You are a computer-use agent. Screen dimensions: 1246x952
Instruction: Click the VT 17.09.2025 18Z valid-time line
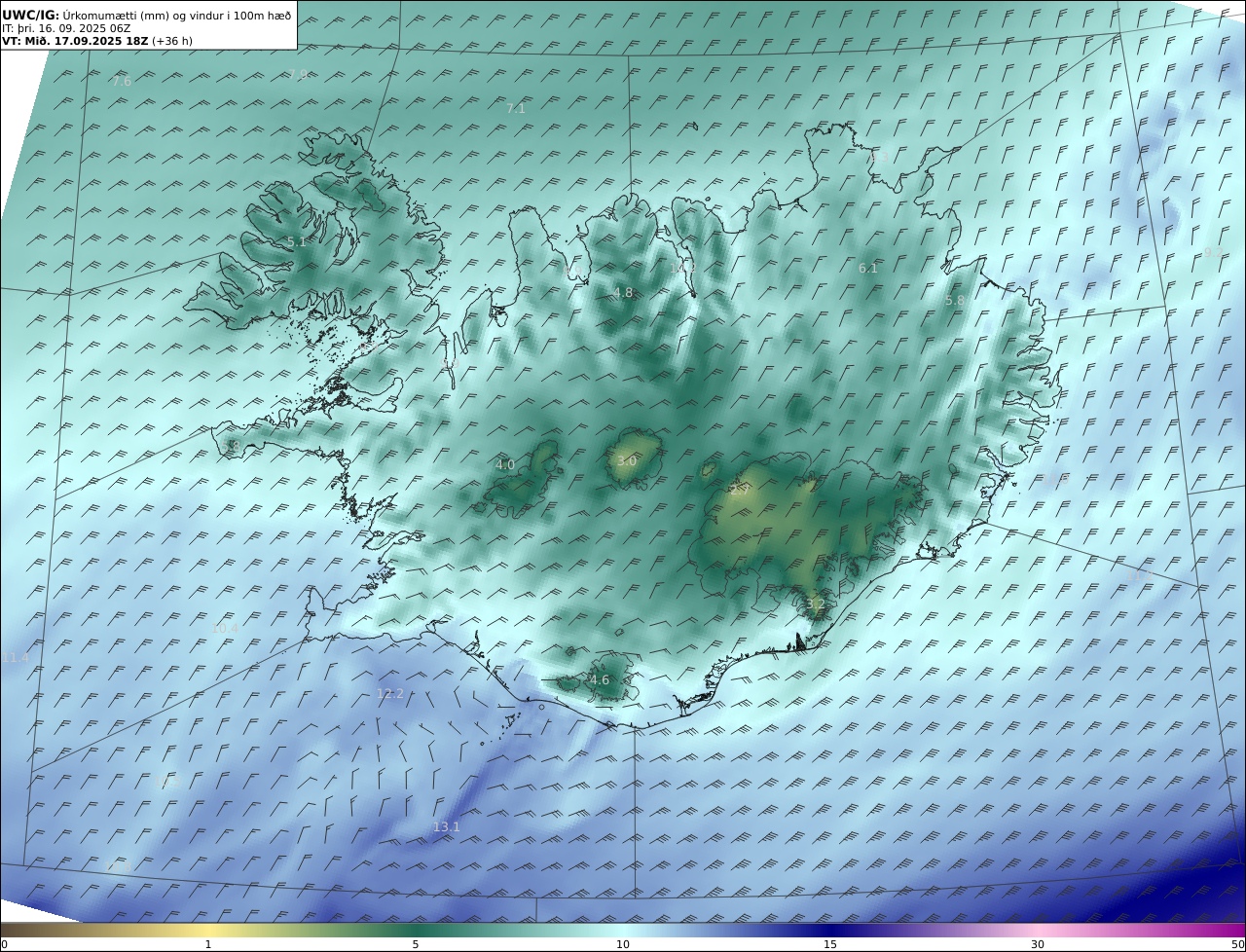(x=96, y=41)
